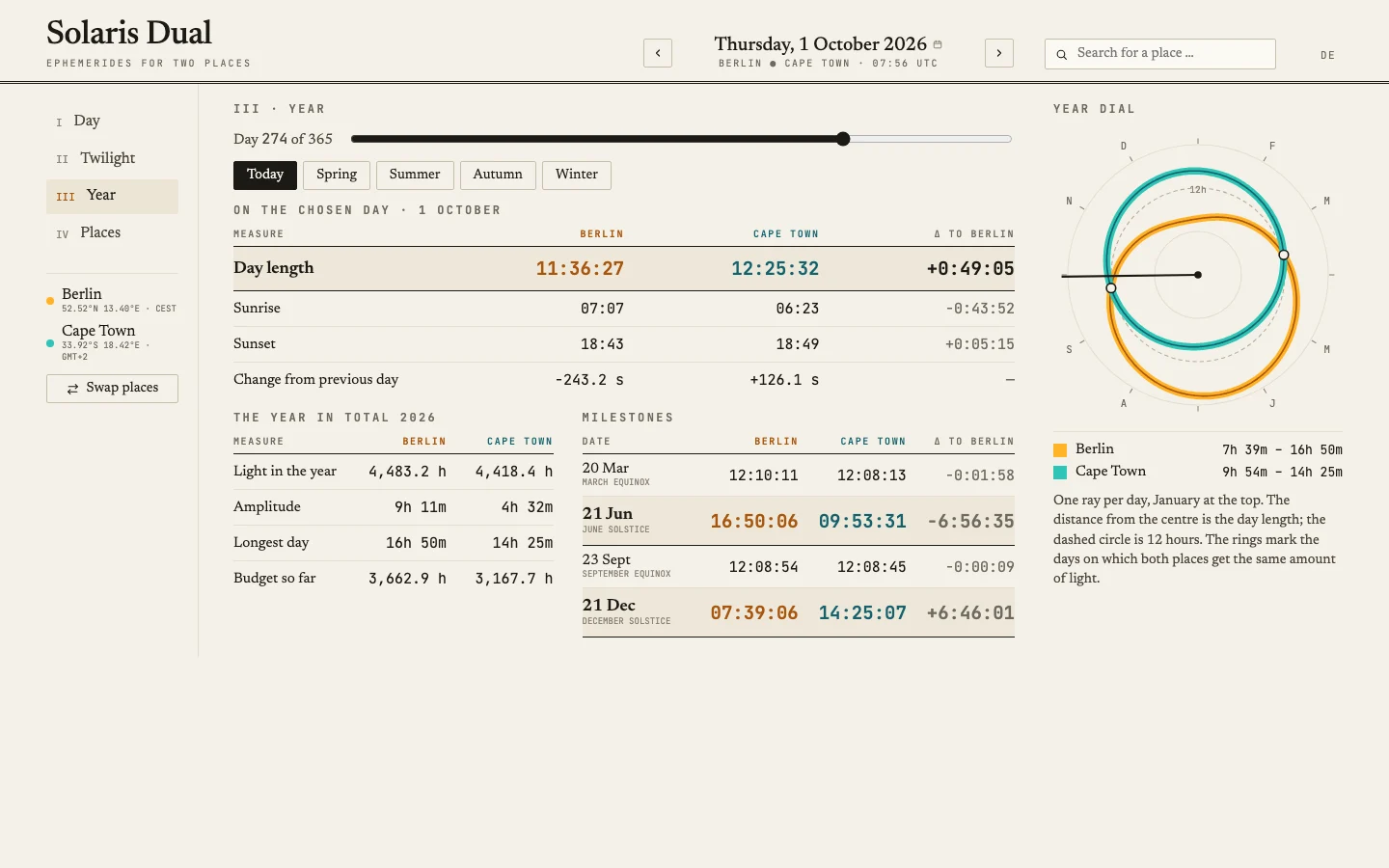This screenshot has width=1389, height=868.
Task: Open the date heading Thursday, 1 October 2026
Action: 820,44
